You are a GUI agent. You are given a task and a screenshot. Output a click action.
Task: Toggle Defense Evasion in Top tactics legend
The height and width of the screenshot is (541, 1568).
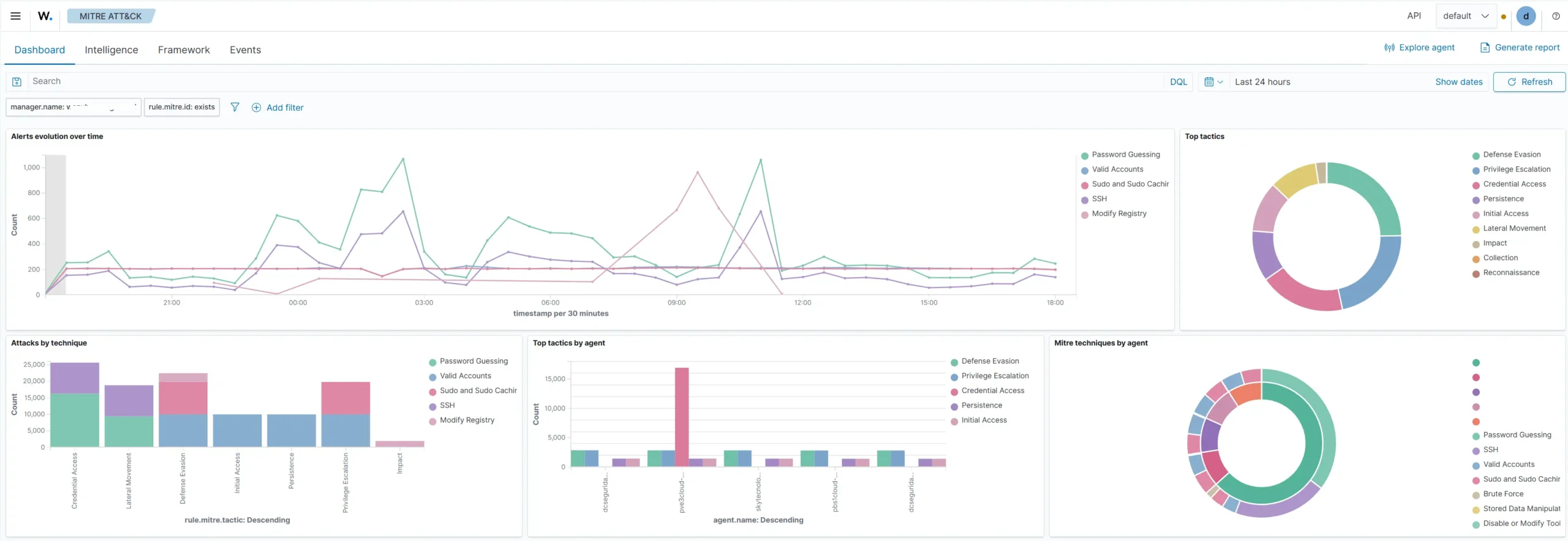pyautogui.click(x=1512, y=154)
